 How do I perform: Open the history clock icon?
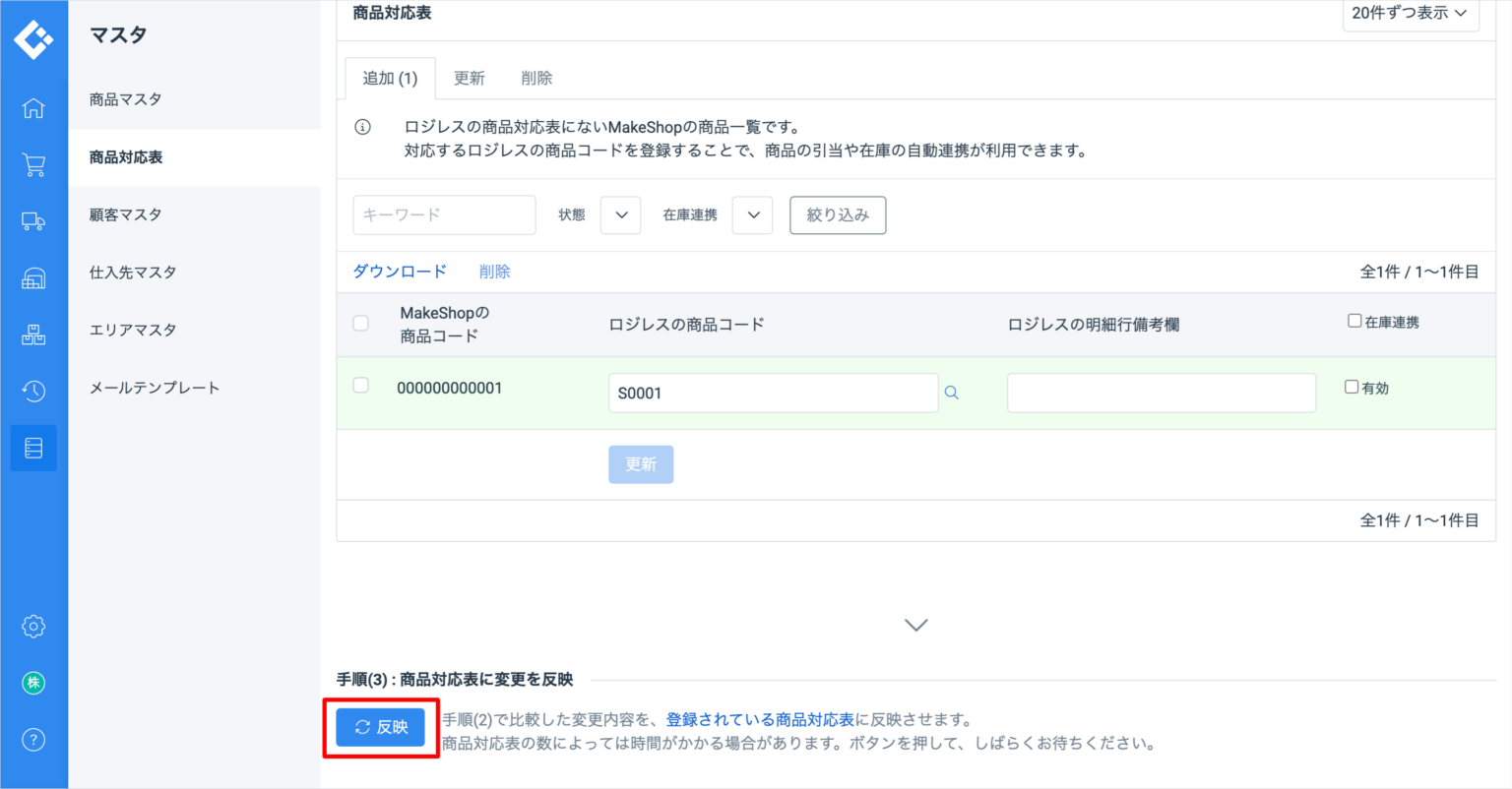click(x=33, y=392)
